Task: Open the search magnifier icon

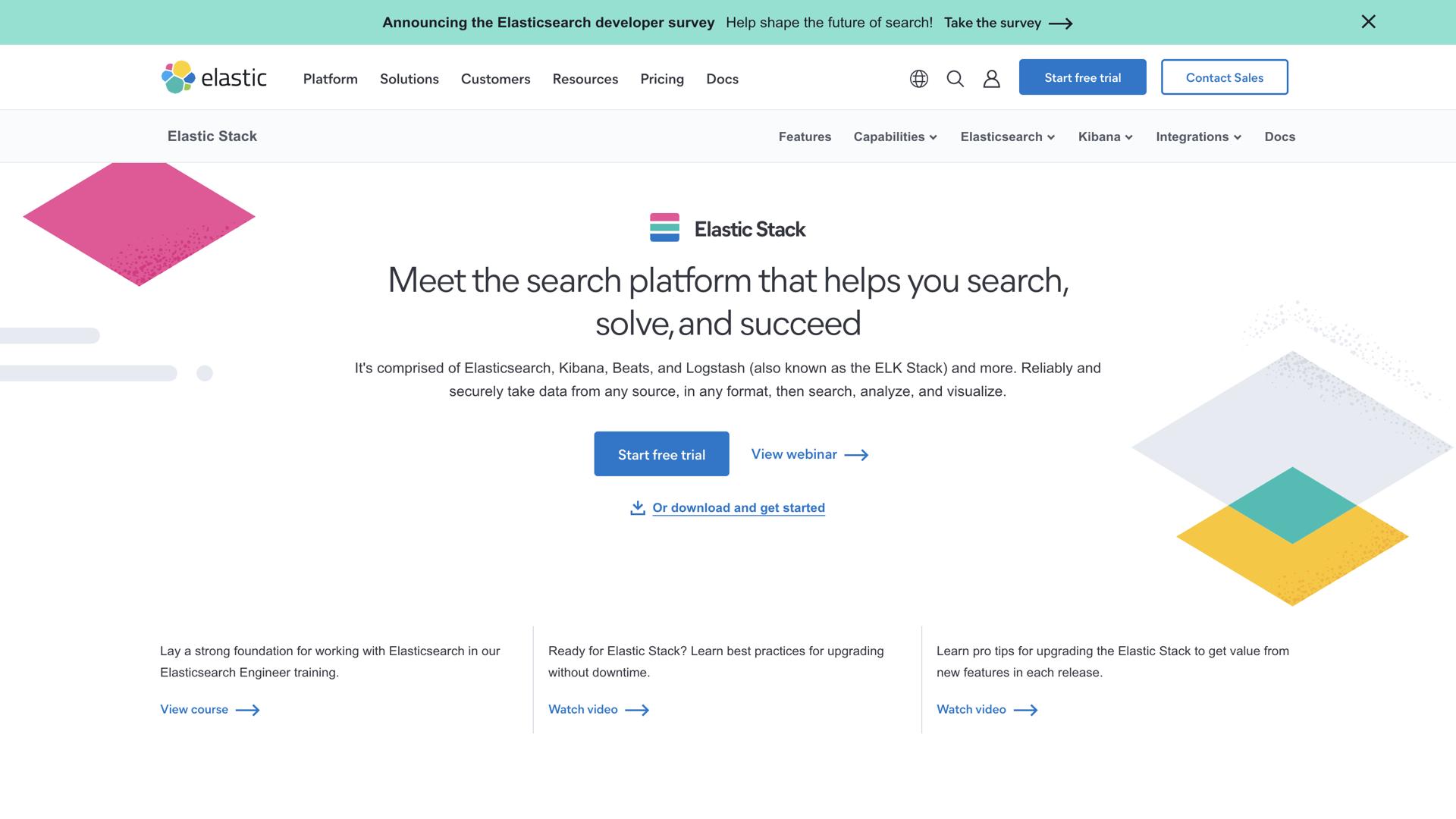Action: tap(955, 79)
